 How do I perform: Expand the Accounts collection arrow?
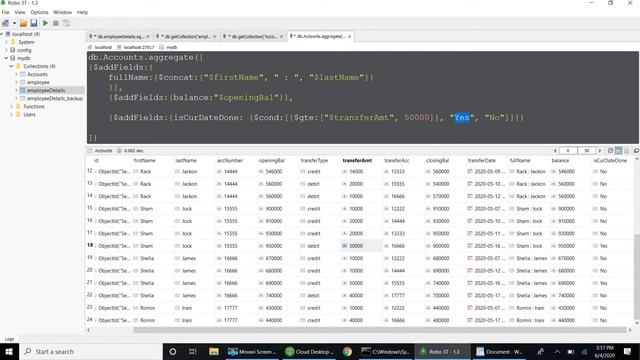[x=16, y=74]
